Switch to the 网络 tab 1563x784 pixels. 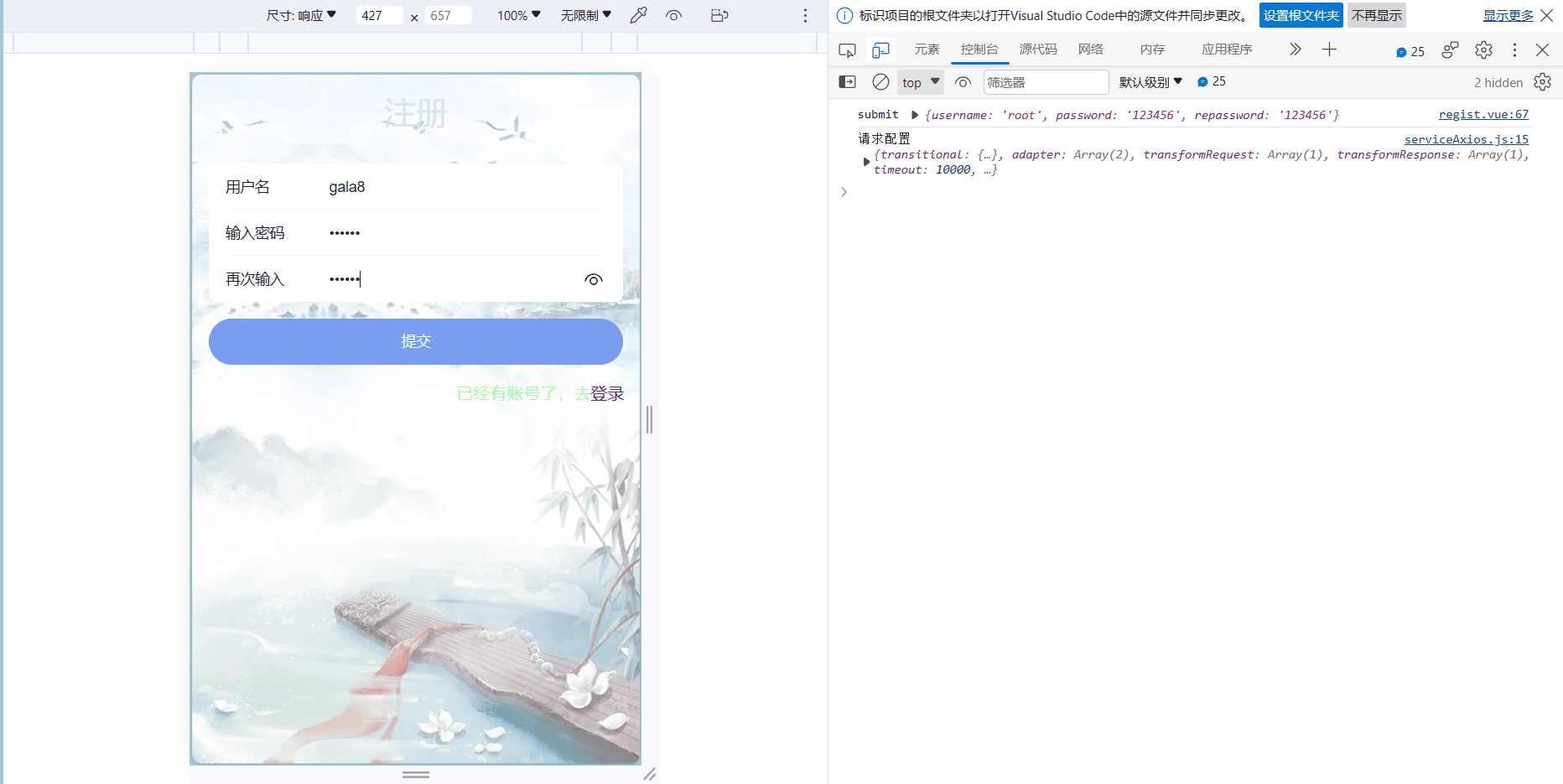pyautogui.click(x=1090, y=50)
